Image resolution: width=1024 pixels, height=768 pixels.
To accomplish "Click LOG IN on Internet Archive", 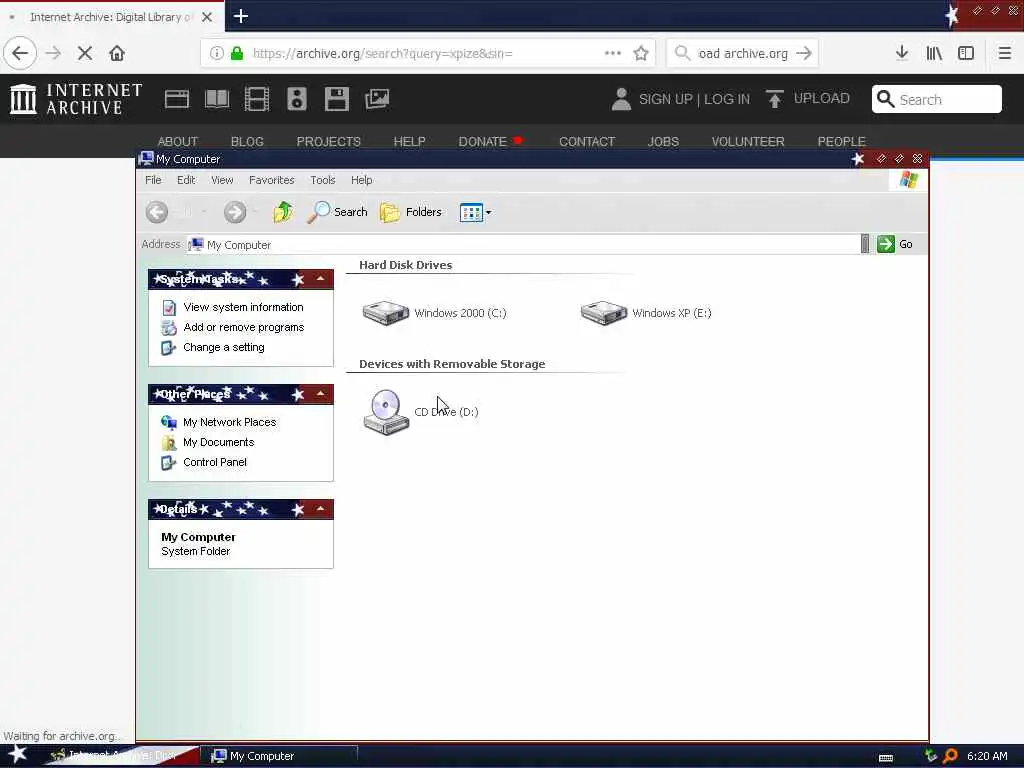I will (x=726, y=99).
